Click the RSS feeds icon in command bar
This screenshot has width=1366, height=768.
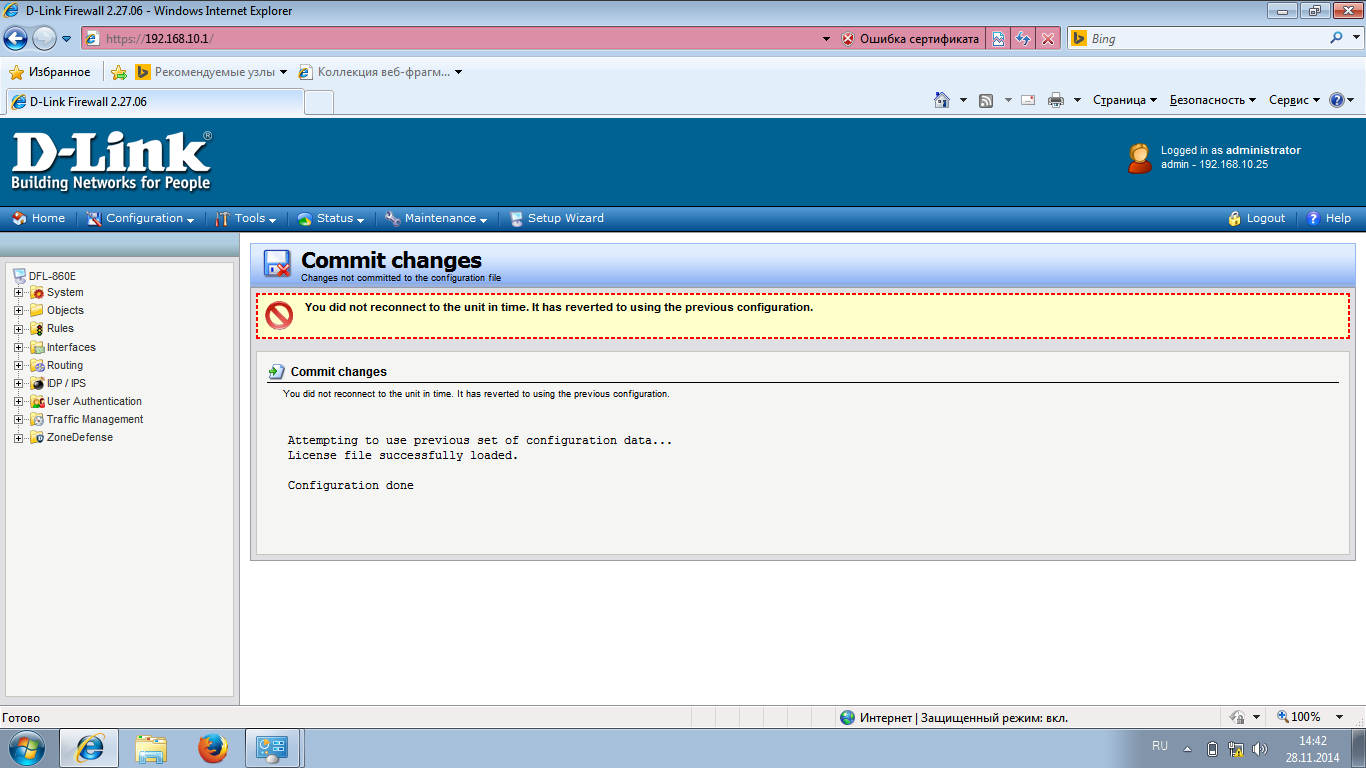click(986, 100)
